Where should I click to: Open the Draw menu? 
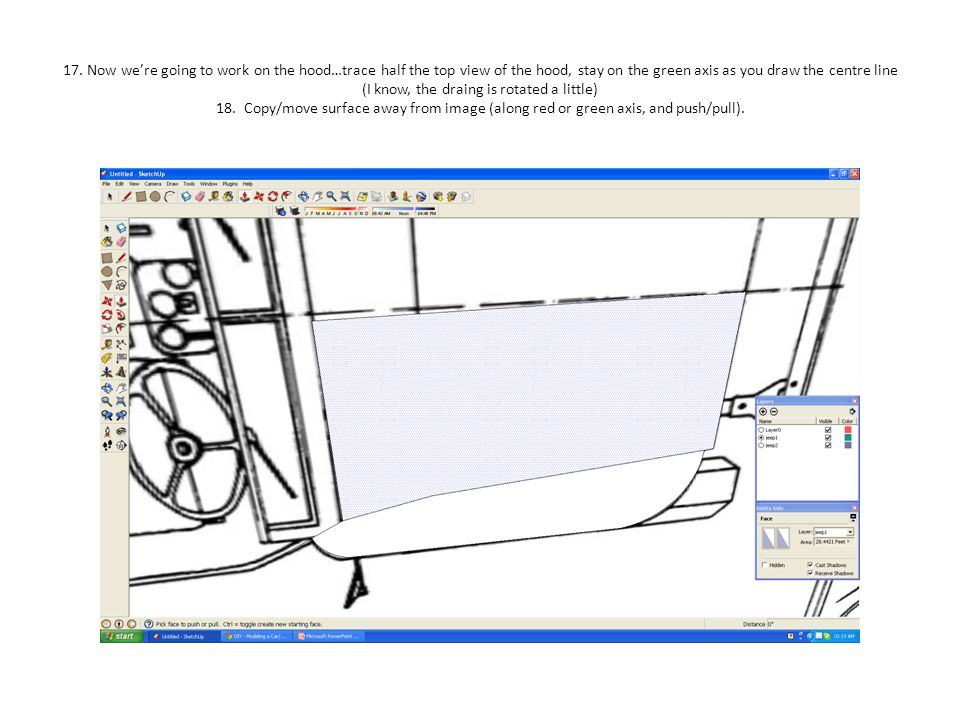[172, 184]
